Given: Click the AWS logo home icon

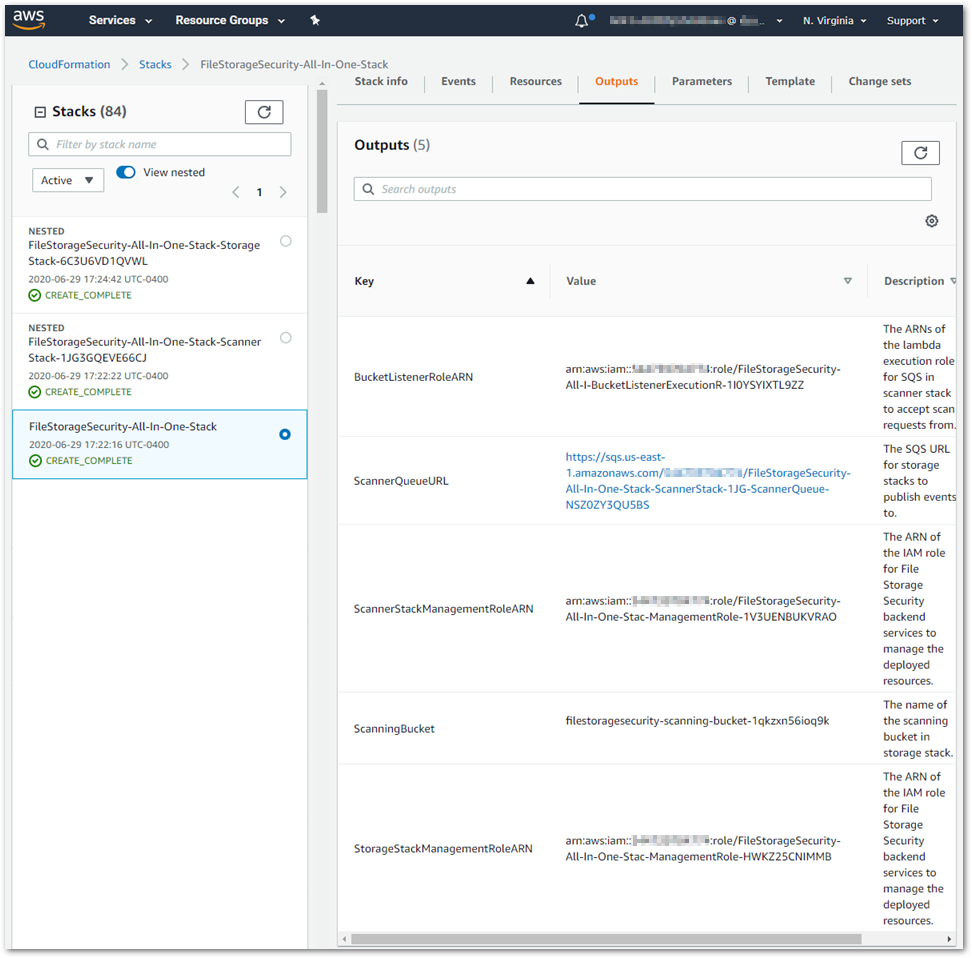Looking at the screenshot, I should [x=29, y=19].
